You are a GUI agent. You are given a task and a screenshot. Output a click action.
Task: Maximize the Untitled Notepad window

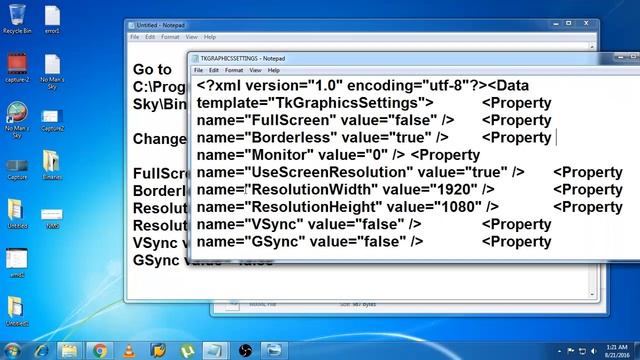[568, 24]
